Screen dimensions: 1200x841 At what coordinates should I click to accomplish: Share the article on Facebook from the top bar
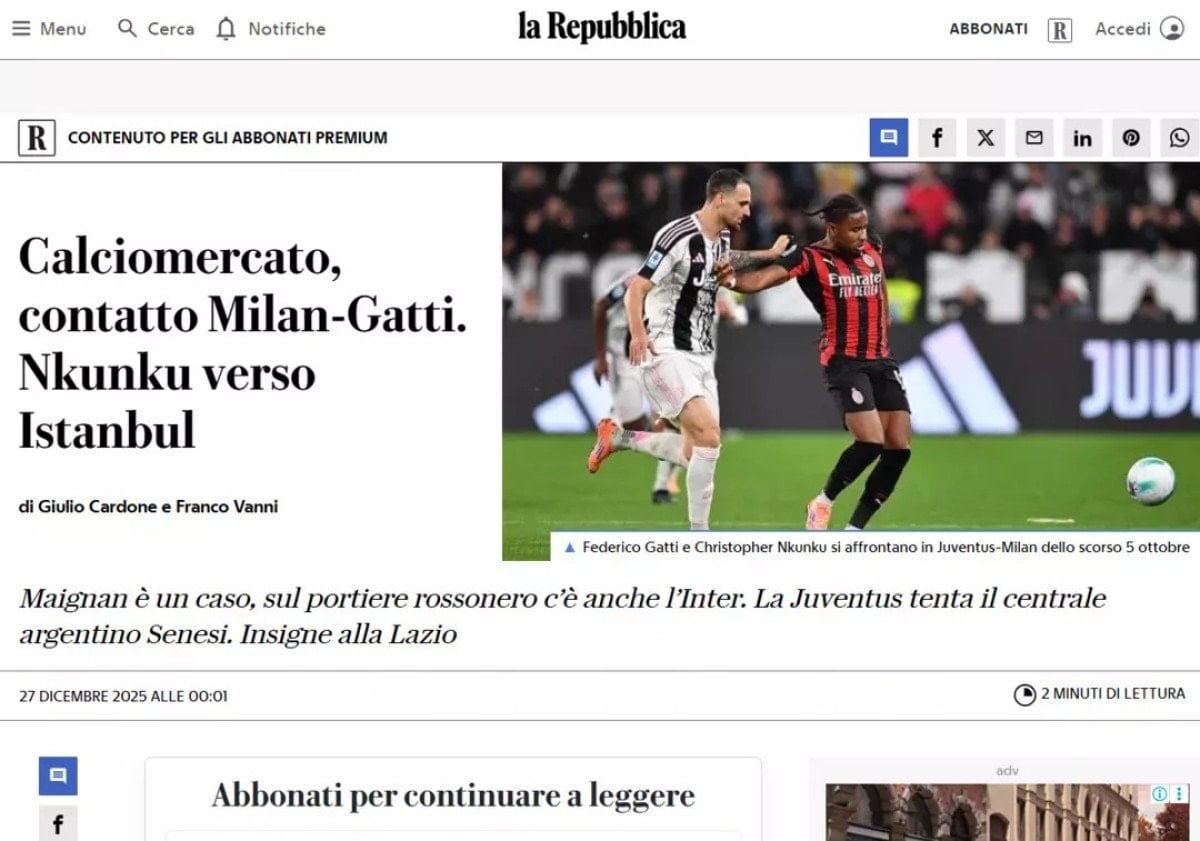click(937, 138)
